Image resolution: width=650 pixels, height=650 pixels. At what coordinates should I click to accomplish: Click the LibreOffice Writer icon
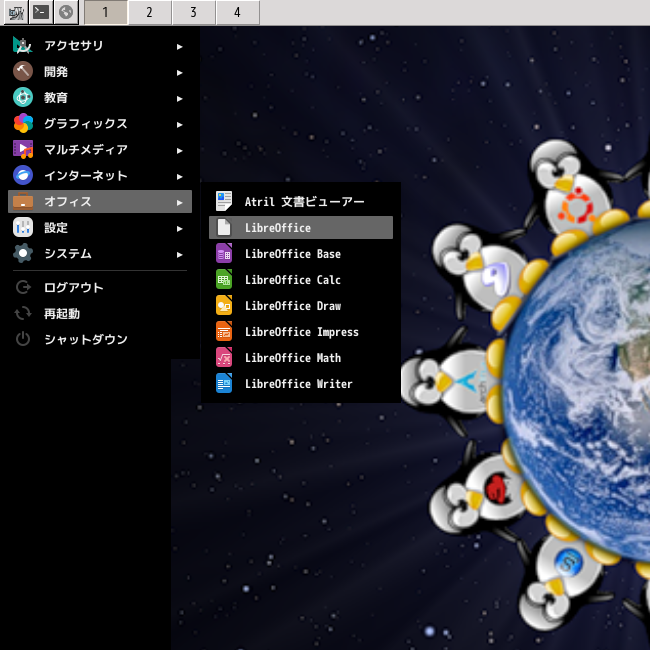(224, 384)
